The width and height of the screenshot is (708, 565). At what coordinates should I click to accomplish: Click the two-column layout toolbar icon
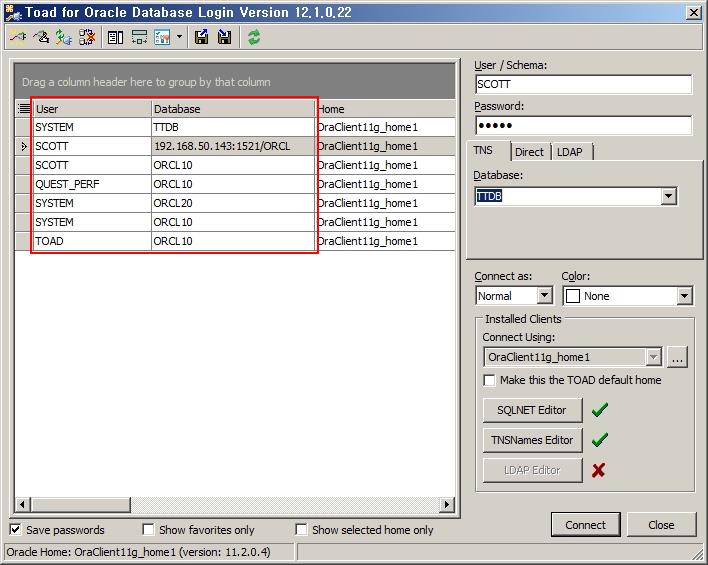pyautogui.click(x=115, y=37)
